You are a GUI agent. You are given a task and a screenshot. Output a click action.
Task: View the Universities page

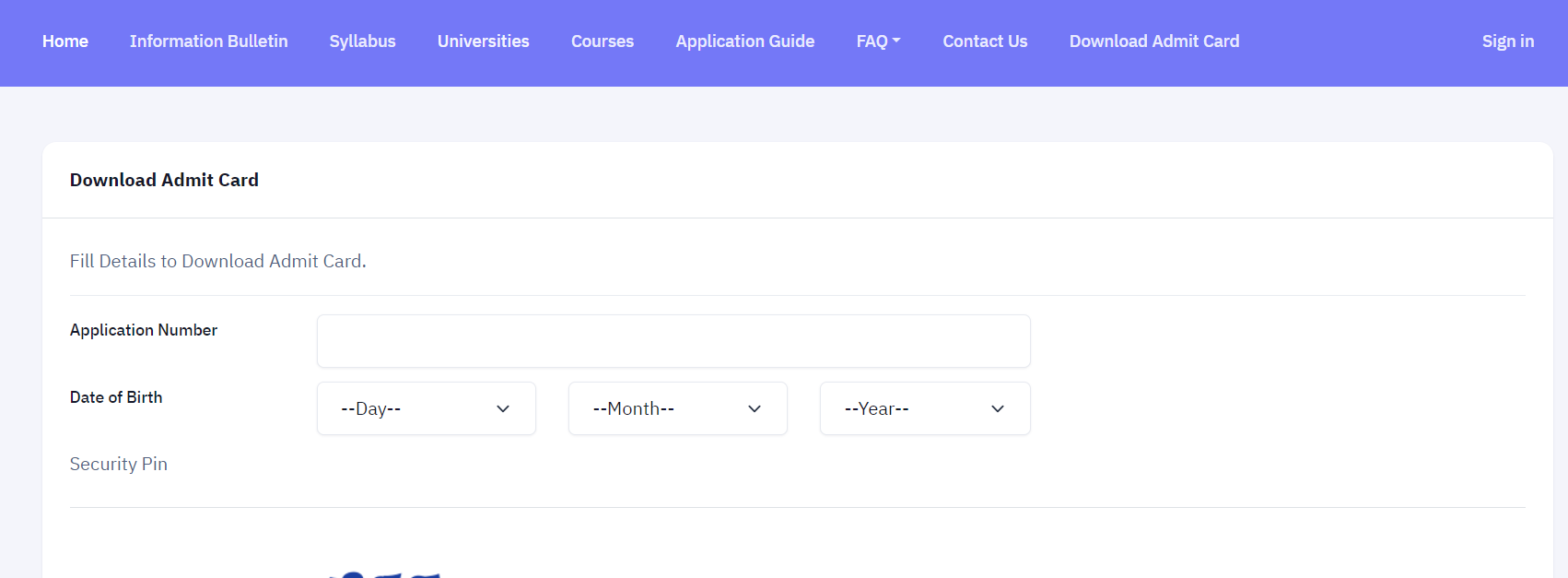[x=484, y=41]
